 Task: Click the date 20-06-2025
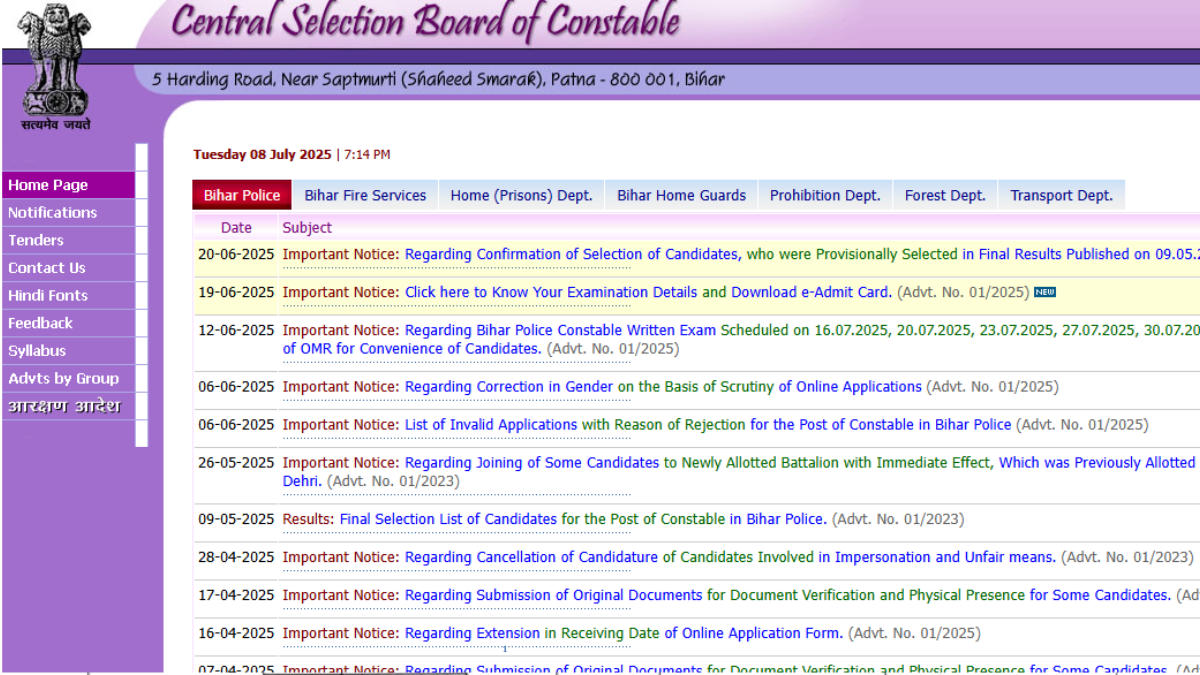tap(236, 254)
